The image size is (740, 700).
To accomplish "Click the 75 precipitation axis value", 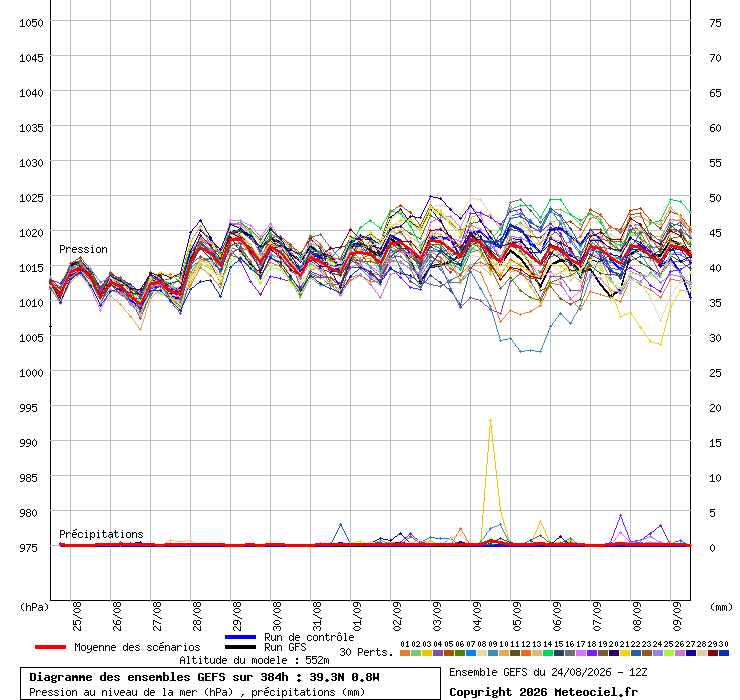I will pyautogui.click(x=715, y=23).
